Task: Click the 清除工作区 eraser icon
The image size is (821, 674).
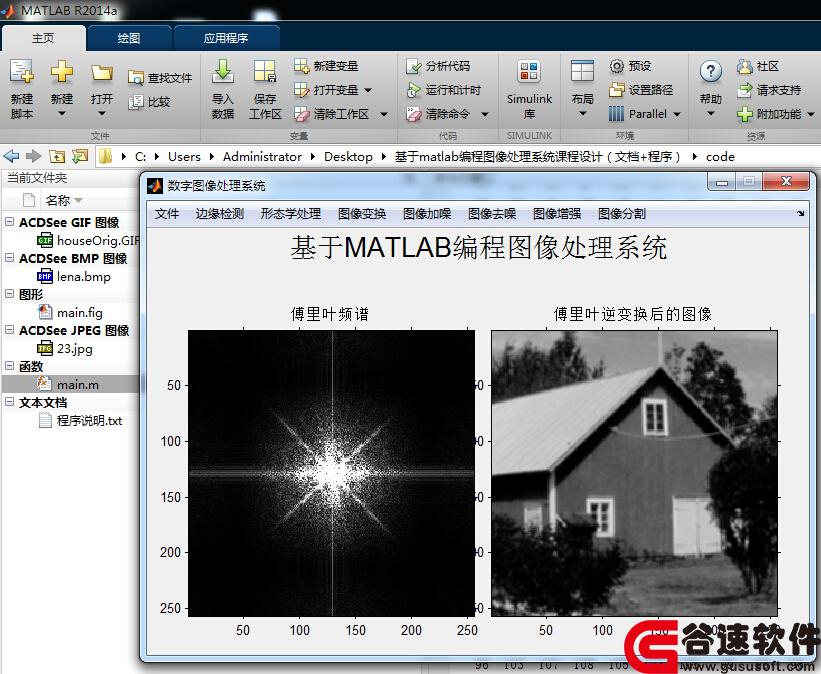Action: click(x=302, y=114)
